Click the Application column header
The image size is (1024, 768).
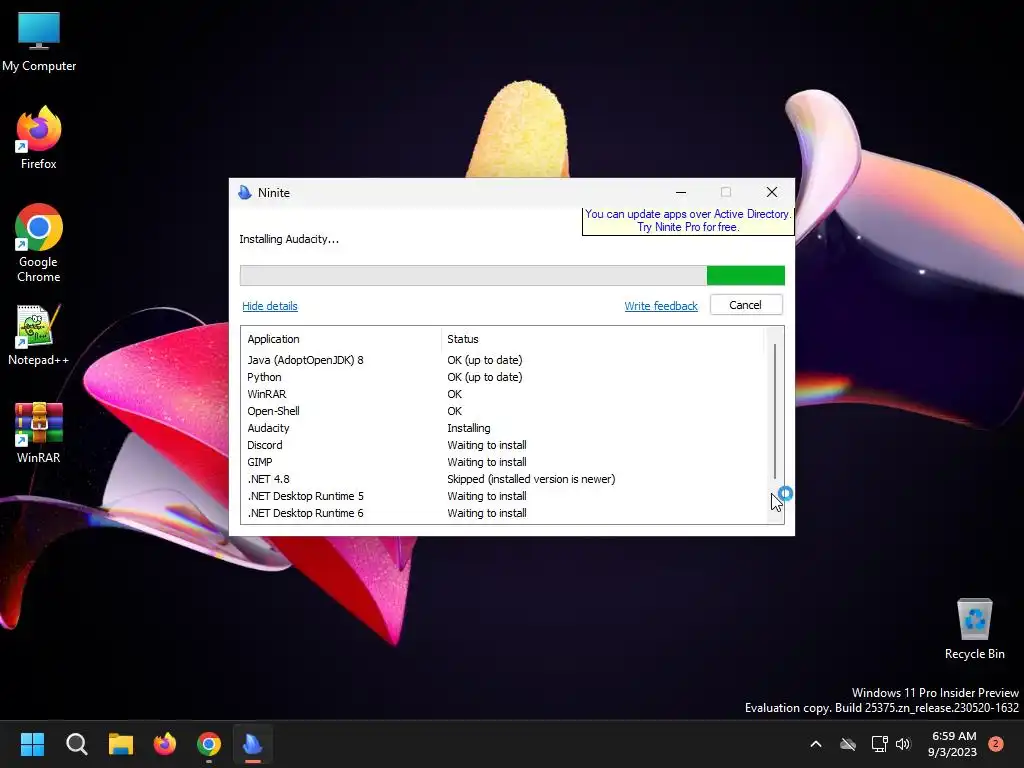tap(341, 339)
